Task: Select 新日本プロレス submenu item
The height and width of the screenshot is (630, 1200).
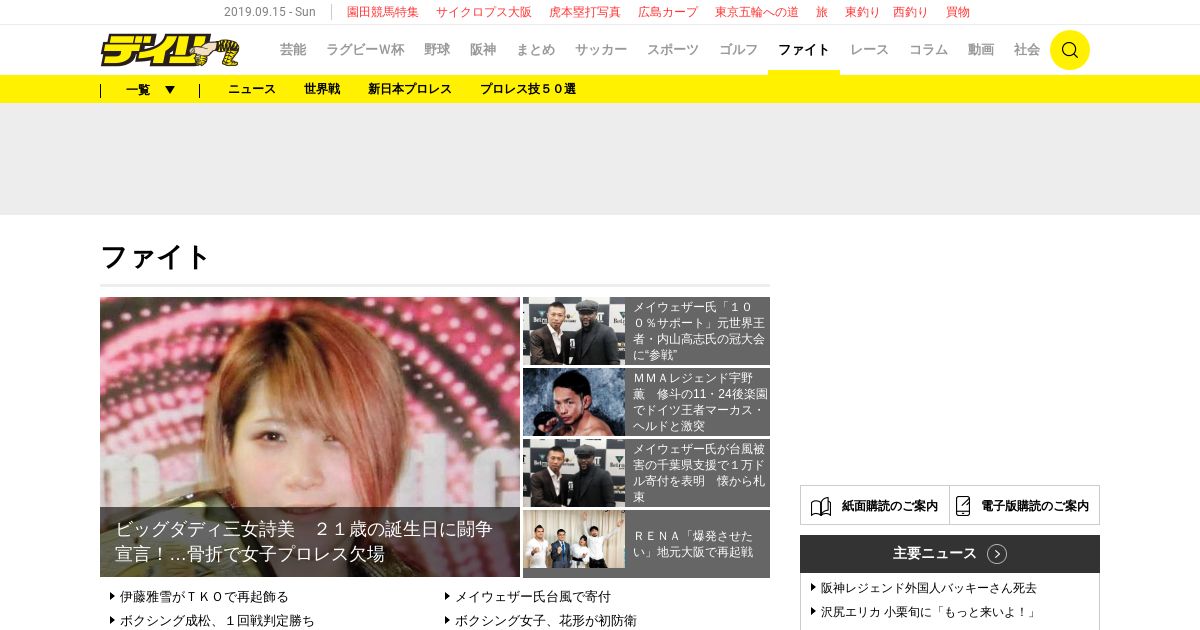Action: [x=410, y=89]
